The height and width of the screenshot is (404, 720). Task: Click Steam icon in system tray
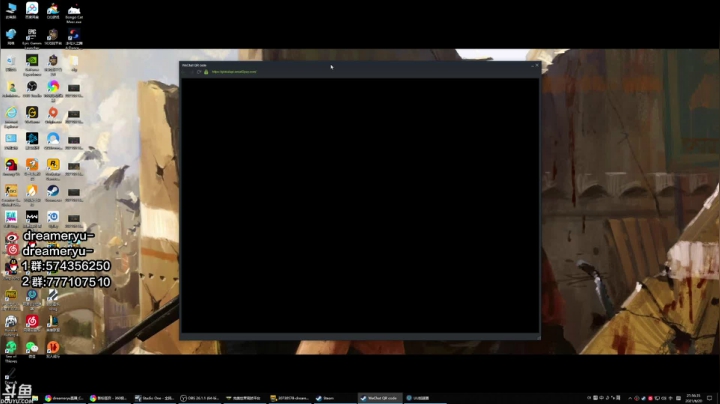point(643,398)
